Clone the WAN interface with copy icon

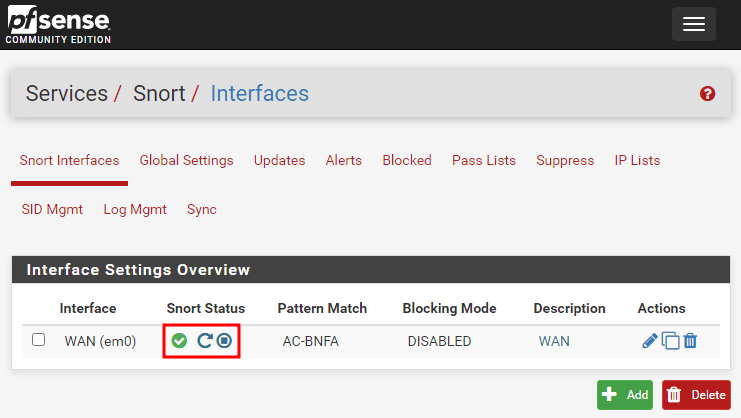(671, 341)
